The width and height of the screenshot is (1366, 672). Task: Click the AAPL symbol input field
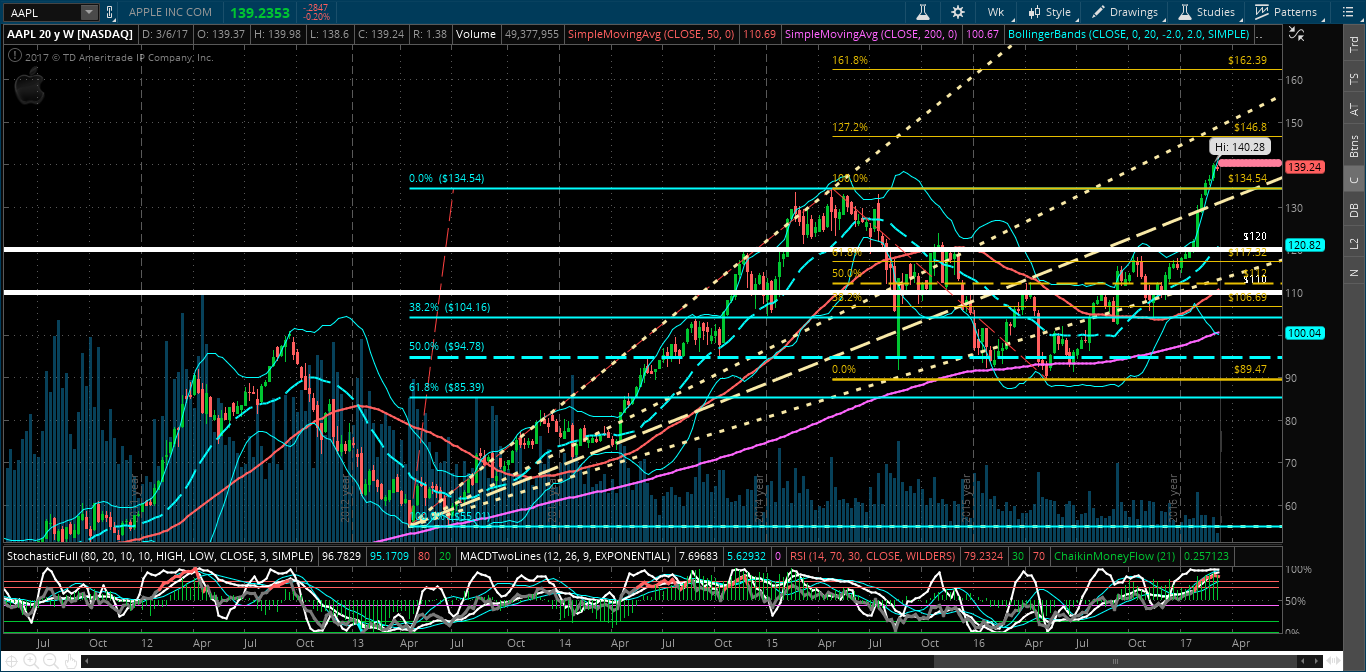click(41, 12)
